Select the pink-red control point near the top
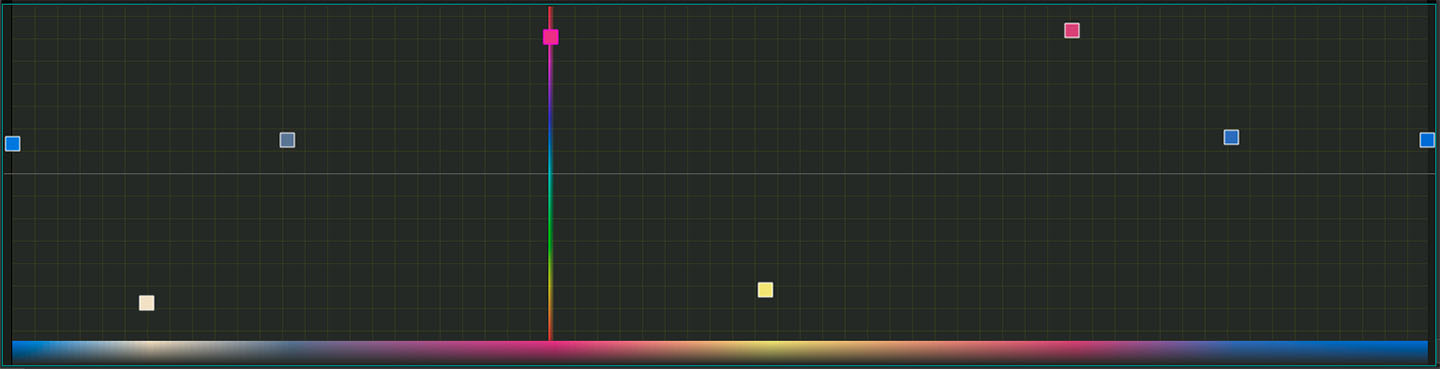1440x369 pixels. pyautogui.click(x=1072, y=30)
